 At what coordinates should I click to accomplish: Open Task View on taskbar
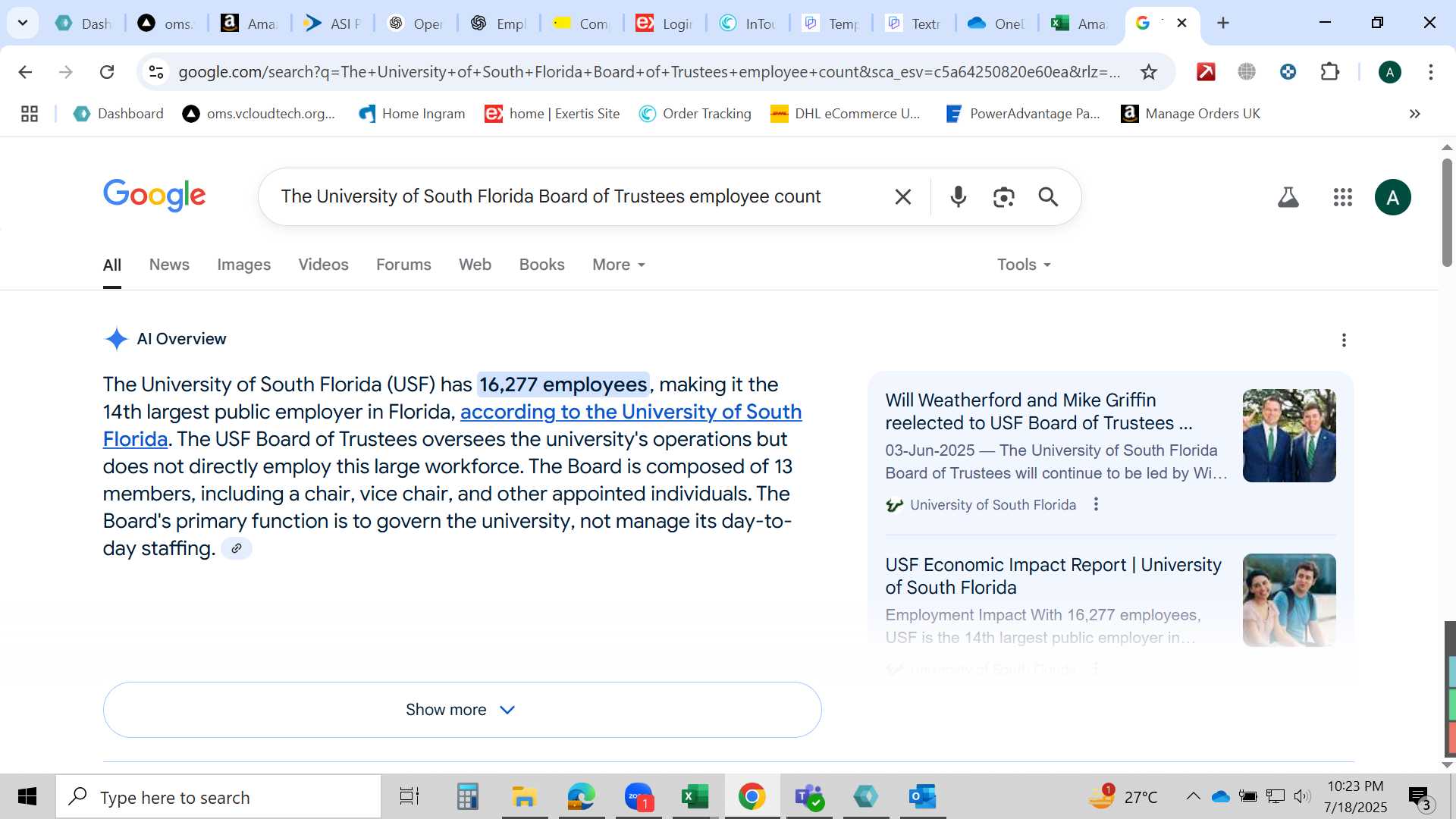click(409, 797)
